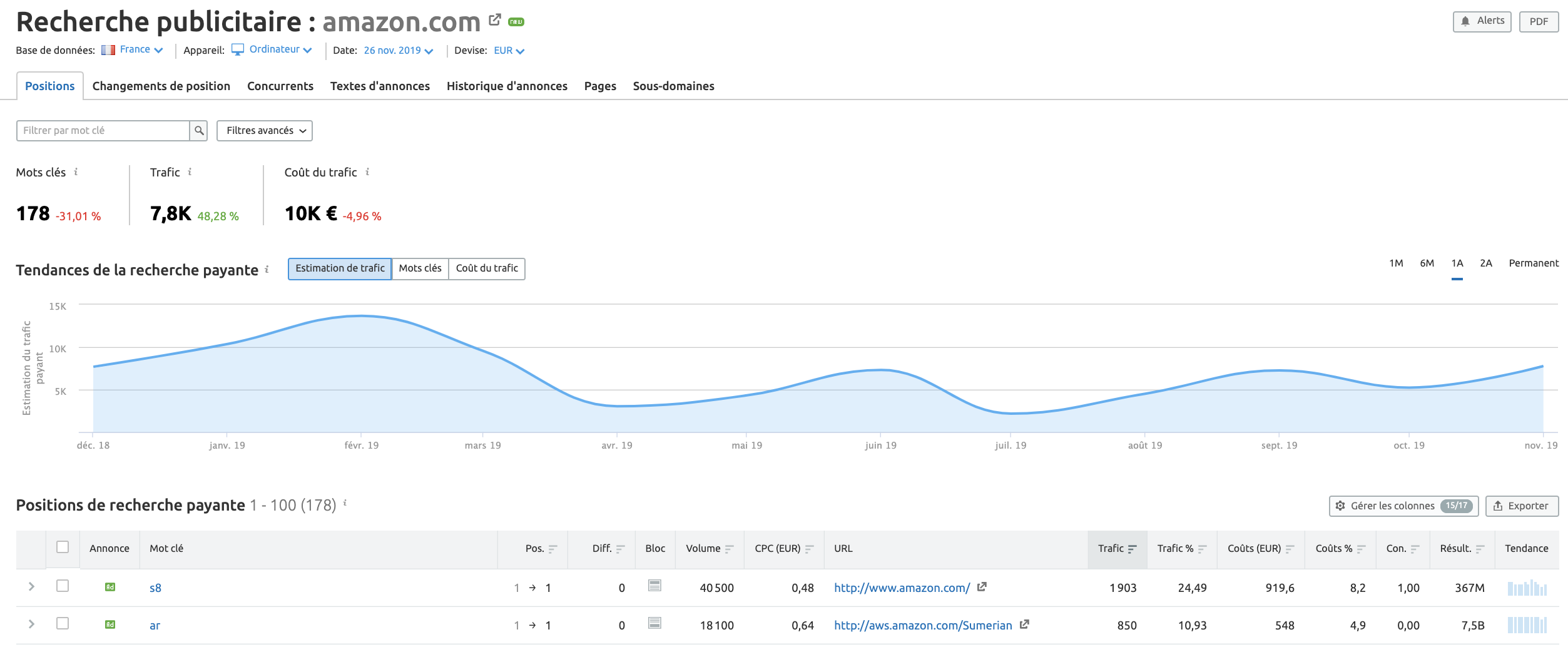Select Estimation de trafic chart toggle

click(340, 268)
